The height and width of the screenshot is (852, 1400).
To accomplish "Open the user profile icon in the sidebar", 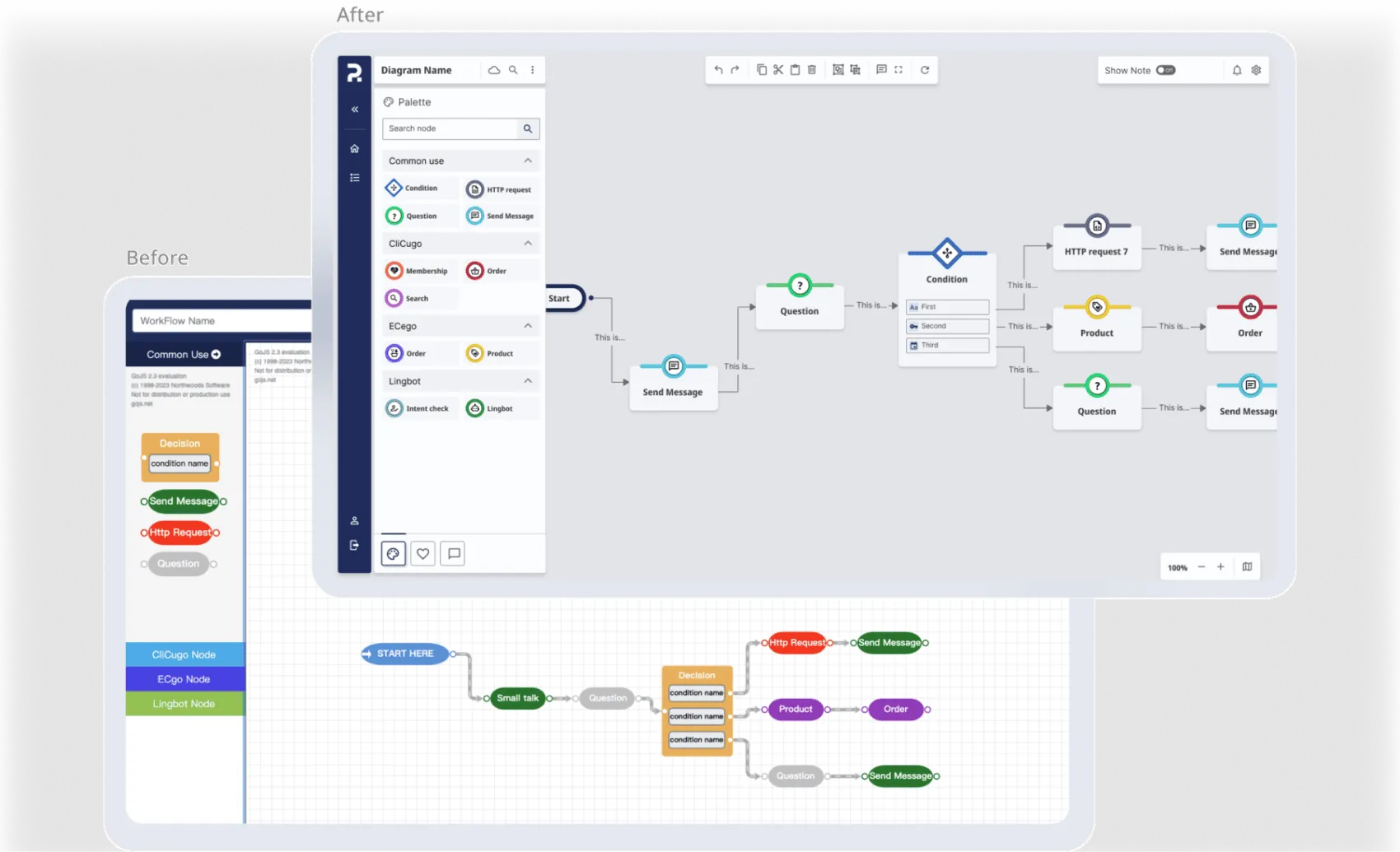I will coord(355,521).
